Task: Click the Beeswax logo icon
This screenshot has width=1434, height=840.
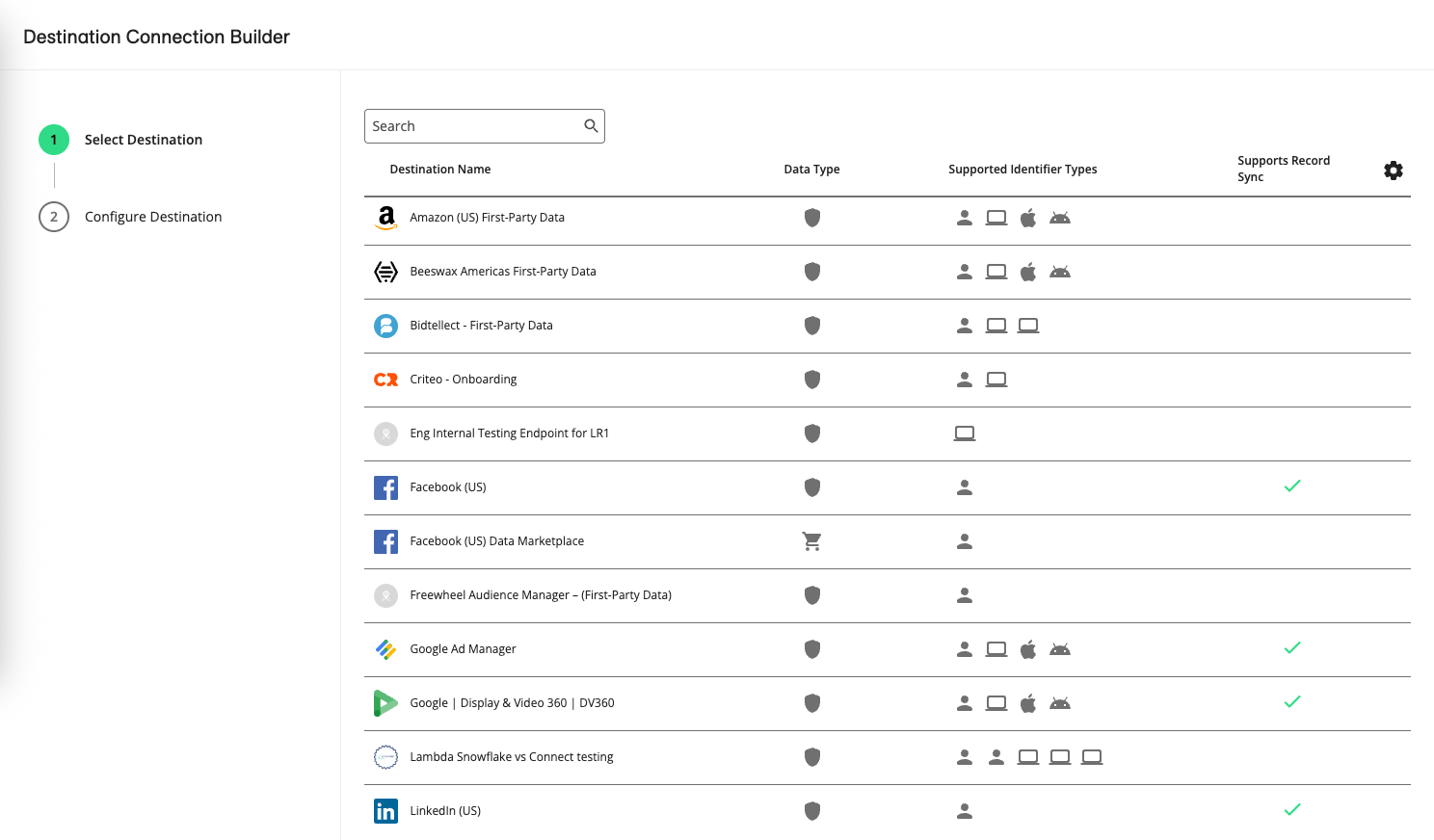Action: pyautogui.click(x=385, y=272)
